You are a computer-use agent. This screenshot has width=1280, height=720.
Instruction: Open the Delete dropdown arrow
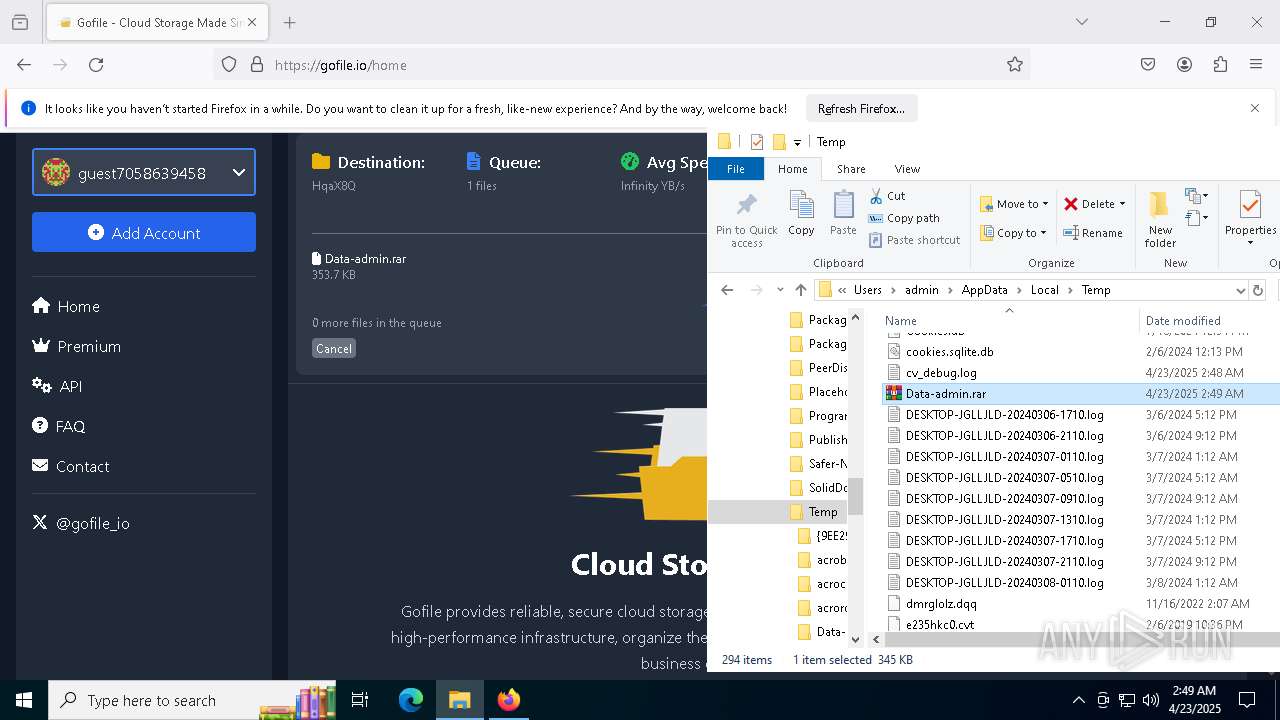point(1122,204)
